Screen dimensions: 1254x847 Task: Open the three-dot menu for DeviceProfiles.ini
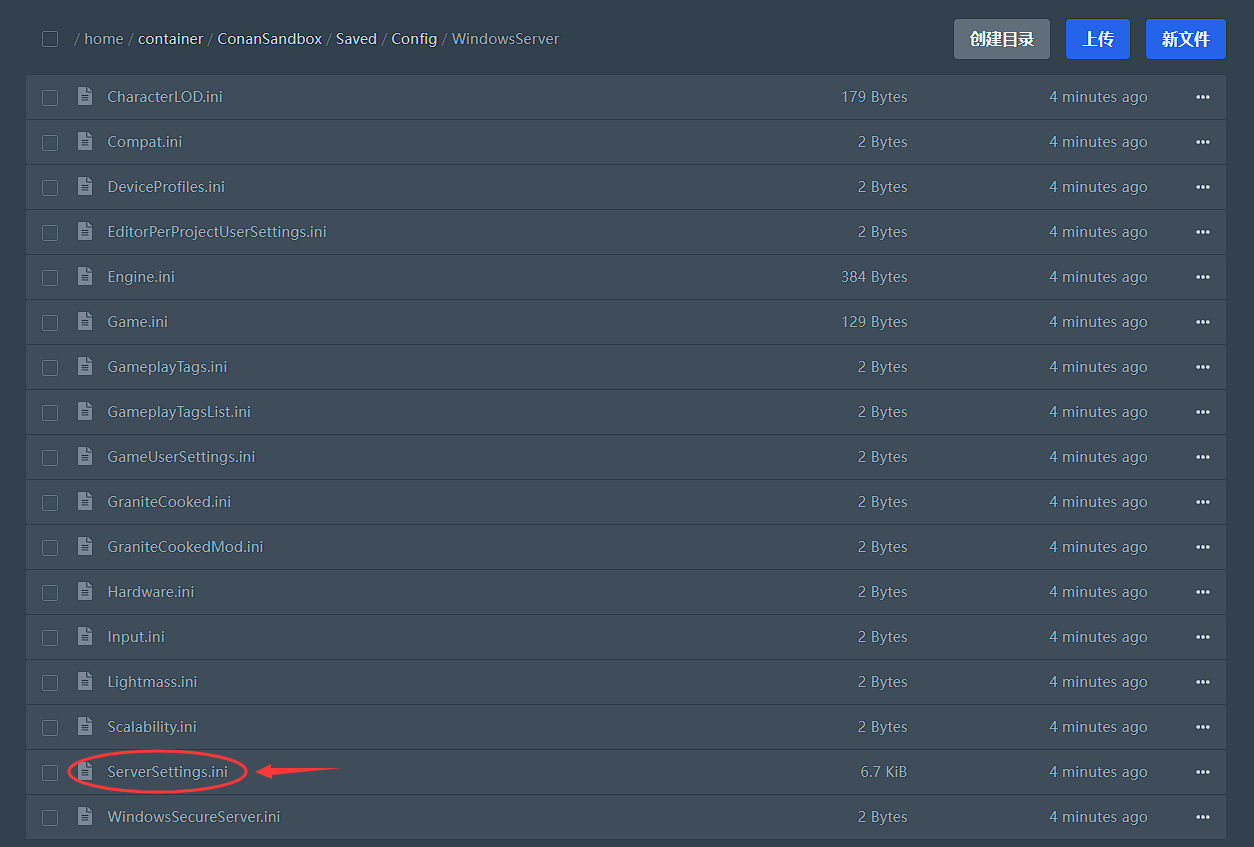pyautogui.click(x=1203, y=187)
